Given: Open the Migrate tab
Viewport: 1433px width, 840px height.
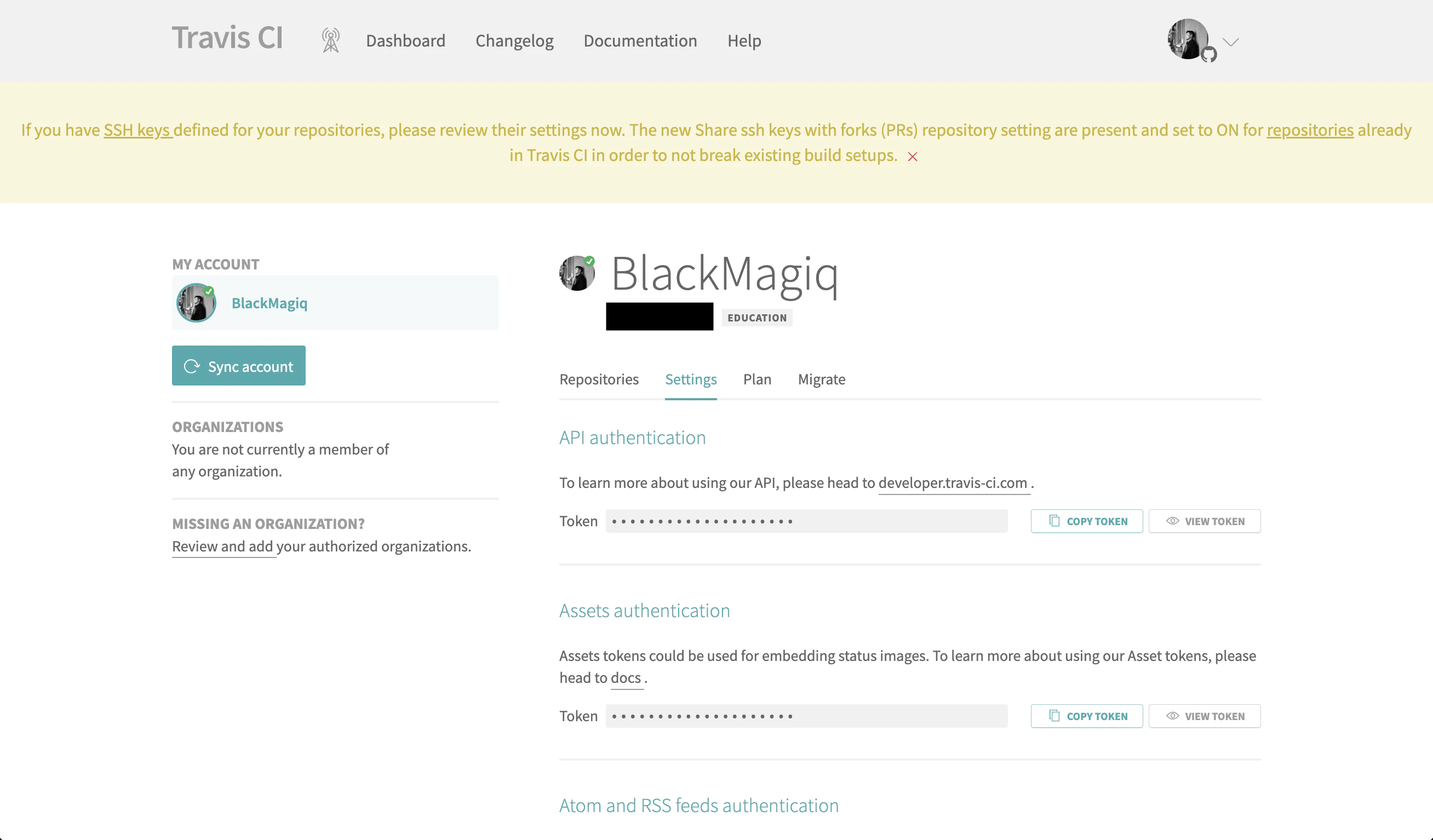Looking at the screenshot, I should pyautogui.click(x=821, y=379).
